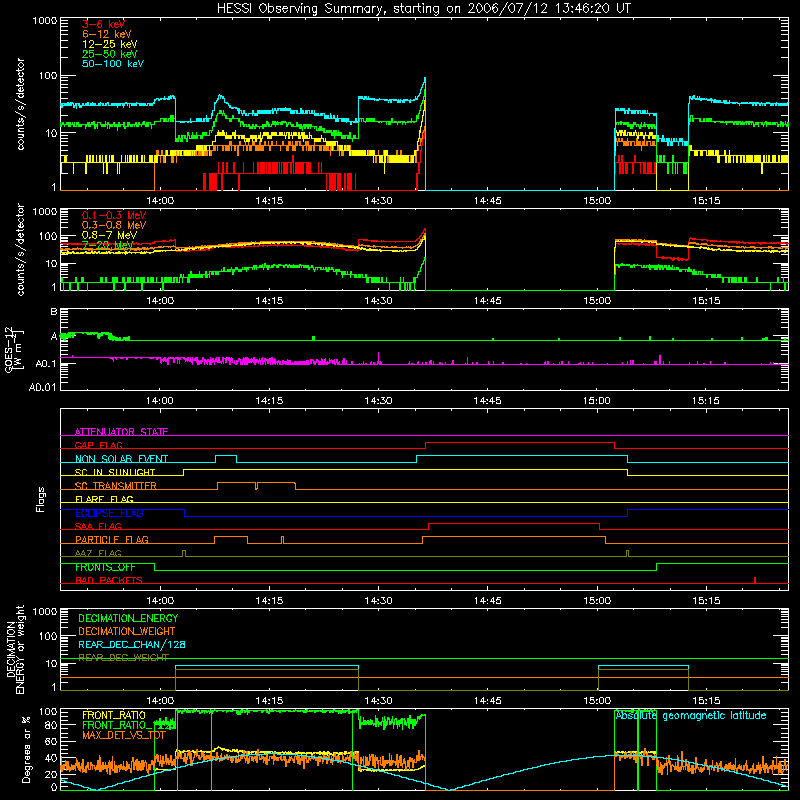Click the 'DECIMATION ENERGY or weight' axis label
Image resolution: width=800 pixels, height=800 pixels.
pos(15,649)
